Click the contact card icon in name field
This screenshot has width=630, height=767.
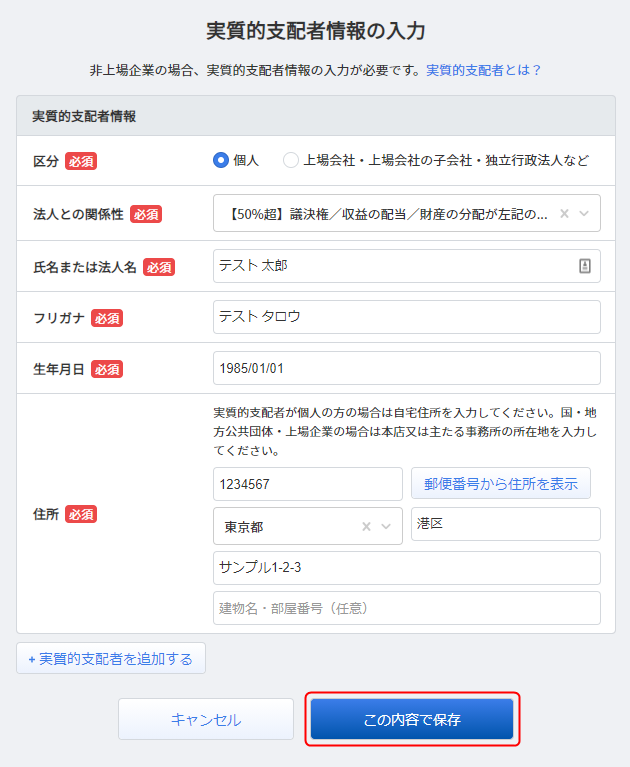pyautogui.click(x=585, y=266)
